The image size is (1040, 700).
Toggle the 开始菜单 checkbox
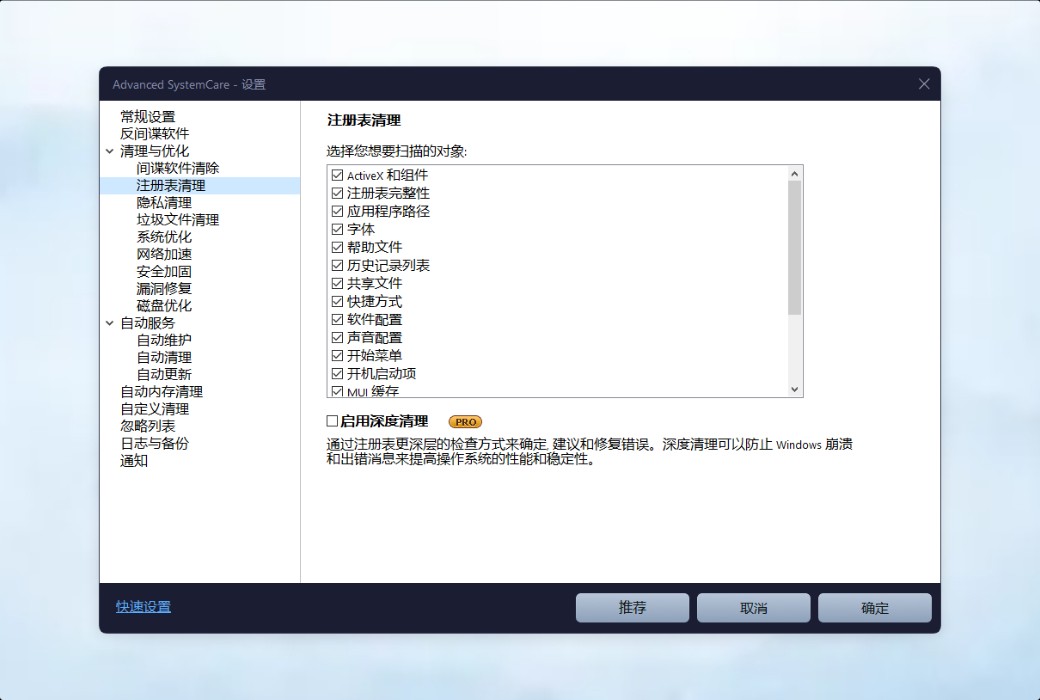337,356
